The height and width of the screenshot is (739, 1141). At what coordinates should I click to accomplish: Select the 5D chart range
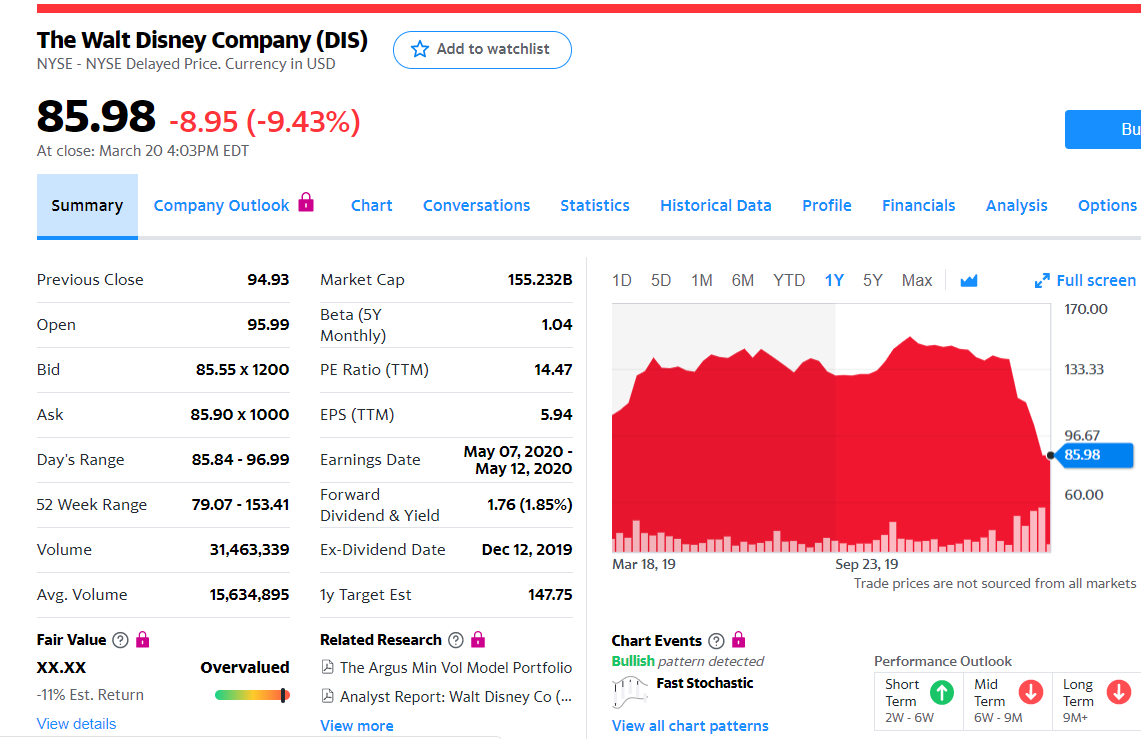pyautogui.click(x=661, y=281)
